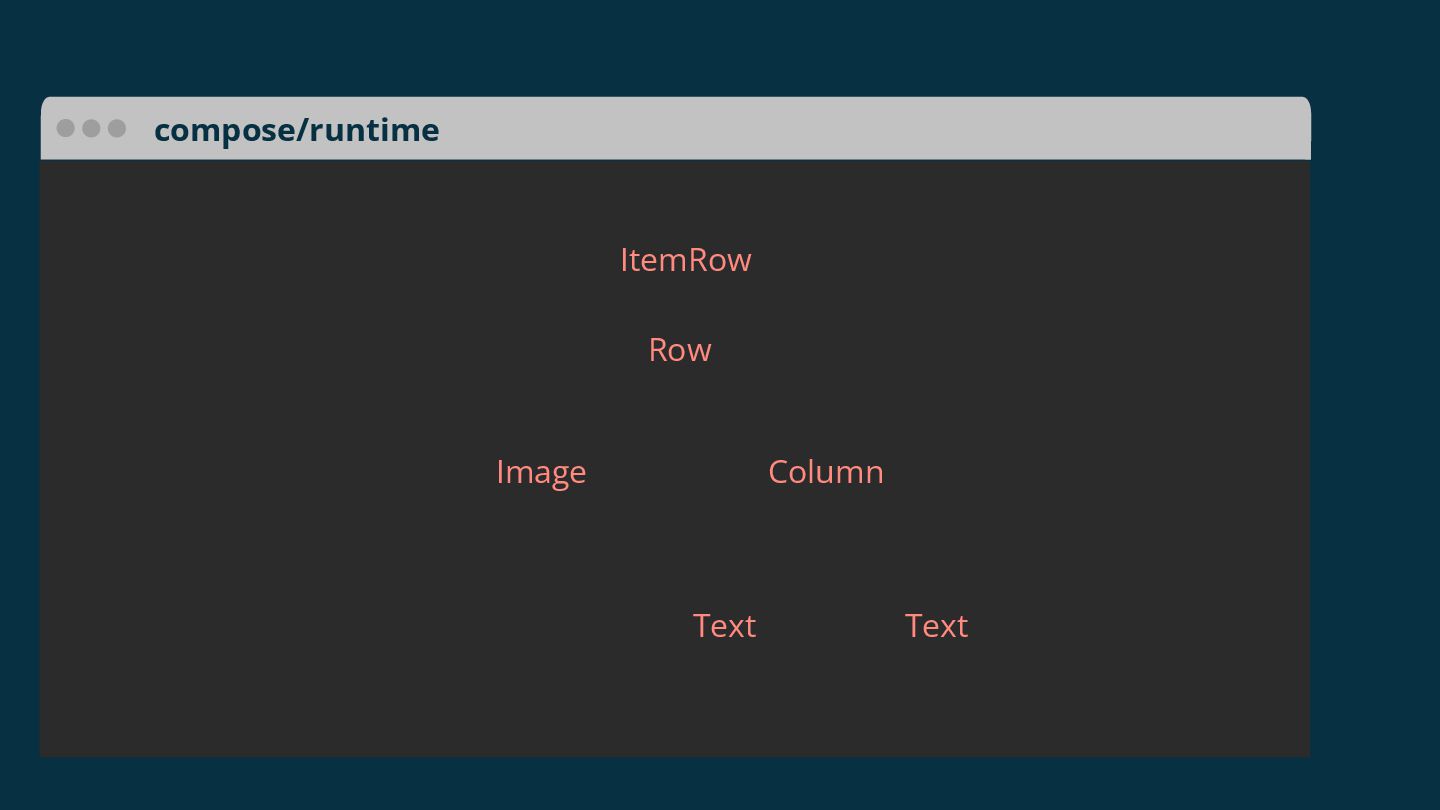The height and width of the screenshot is (810, 1440).
Task: Choose the first Text child under Column
Action: pyautogui.click(x=724, y=626)
